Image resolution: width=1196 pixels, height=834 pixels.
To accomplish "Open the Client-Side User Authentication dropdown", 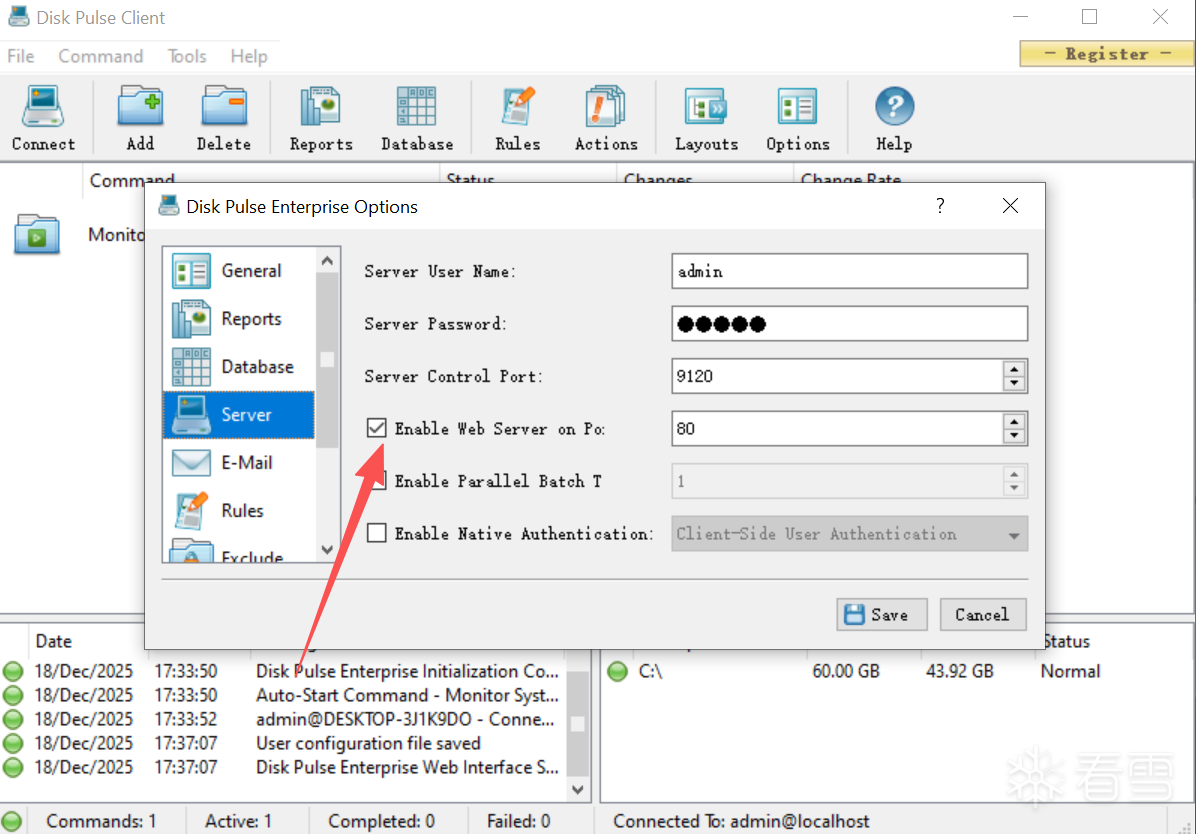I will click(x=849, y=533).
